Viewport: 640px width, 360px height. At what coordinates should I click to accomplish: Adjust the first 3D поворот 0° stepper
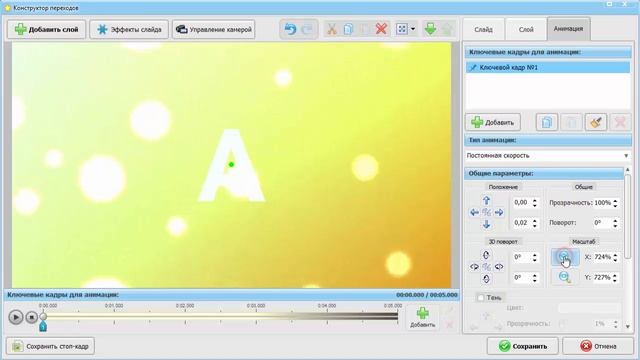click(535, 257)
